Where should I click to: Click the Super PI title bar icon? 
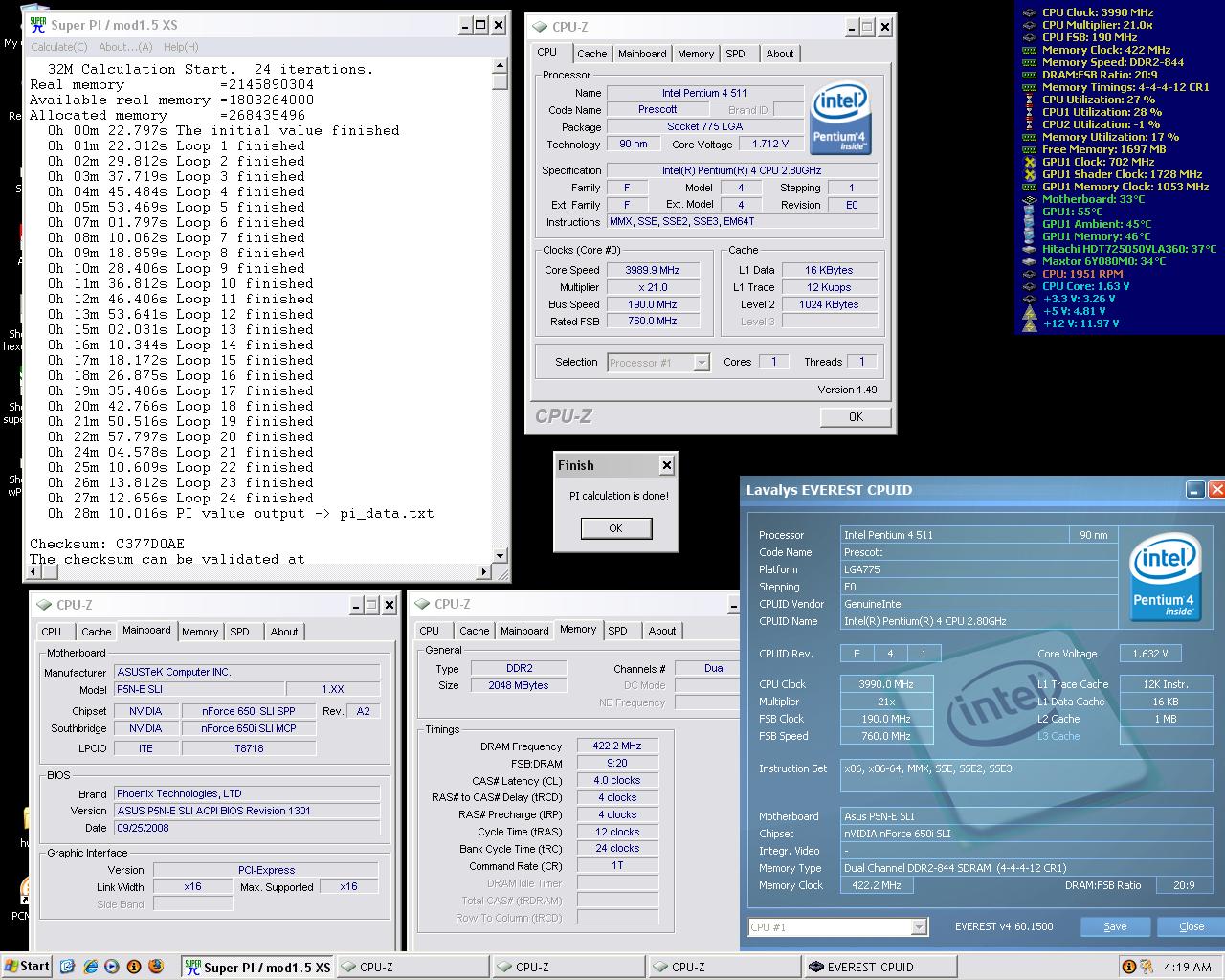pyautogui.click(x=37, y=25)
